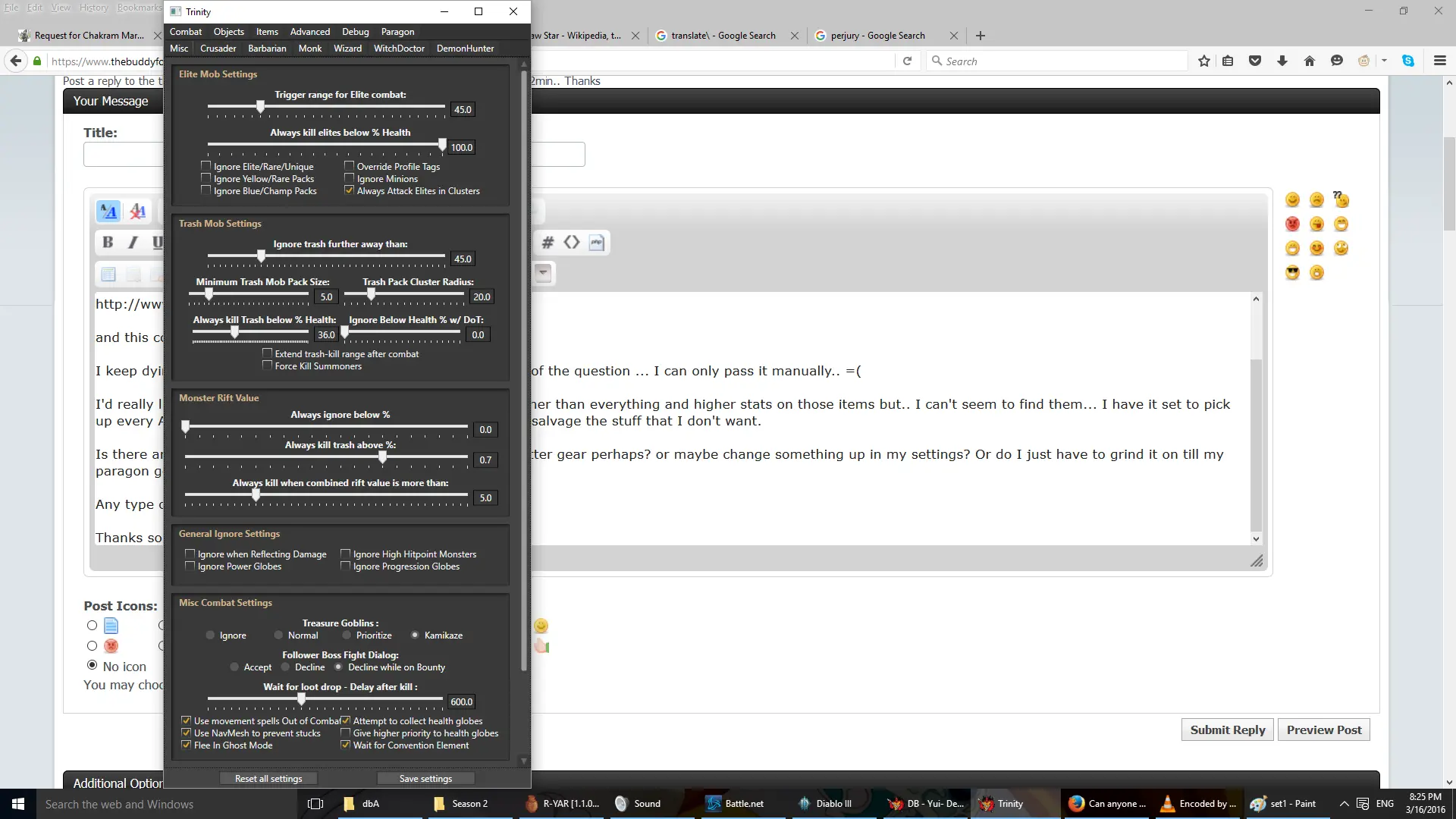This screenshot has width=1456, height=819.
Task: Click the remove formatting icon in forum editor
Action: pos(137,212)
